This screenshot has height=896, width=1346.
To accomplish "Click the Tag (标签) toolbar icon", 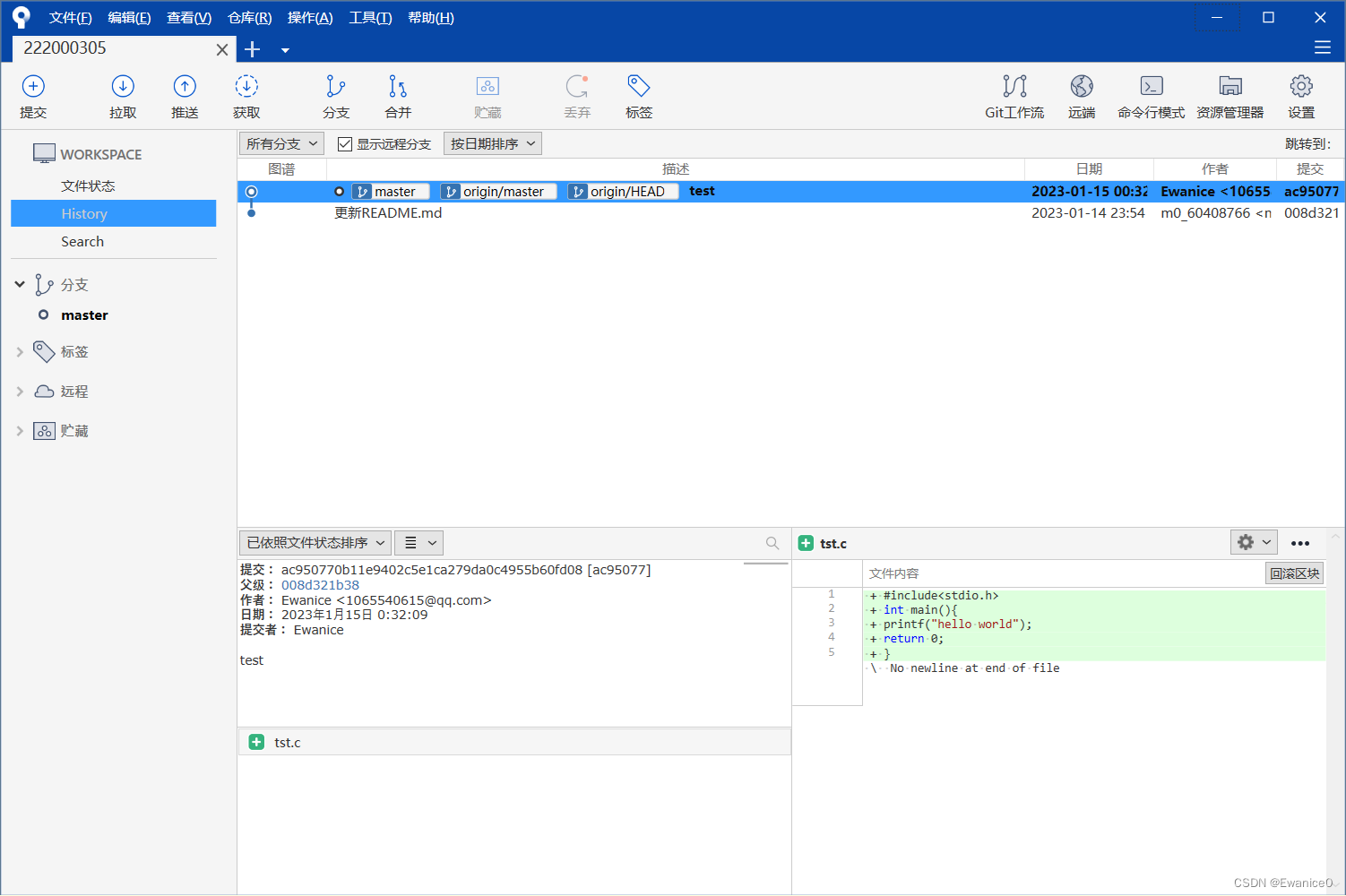I will 639,97.
